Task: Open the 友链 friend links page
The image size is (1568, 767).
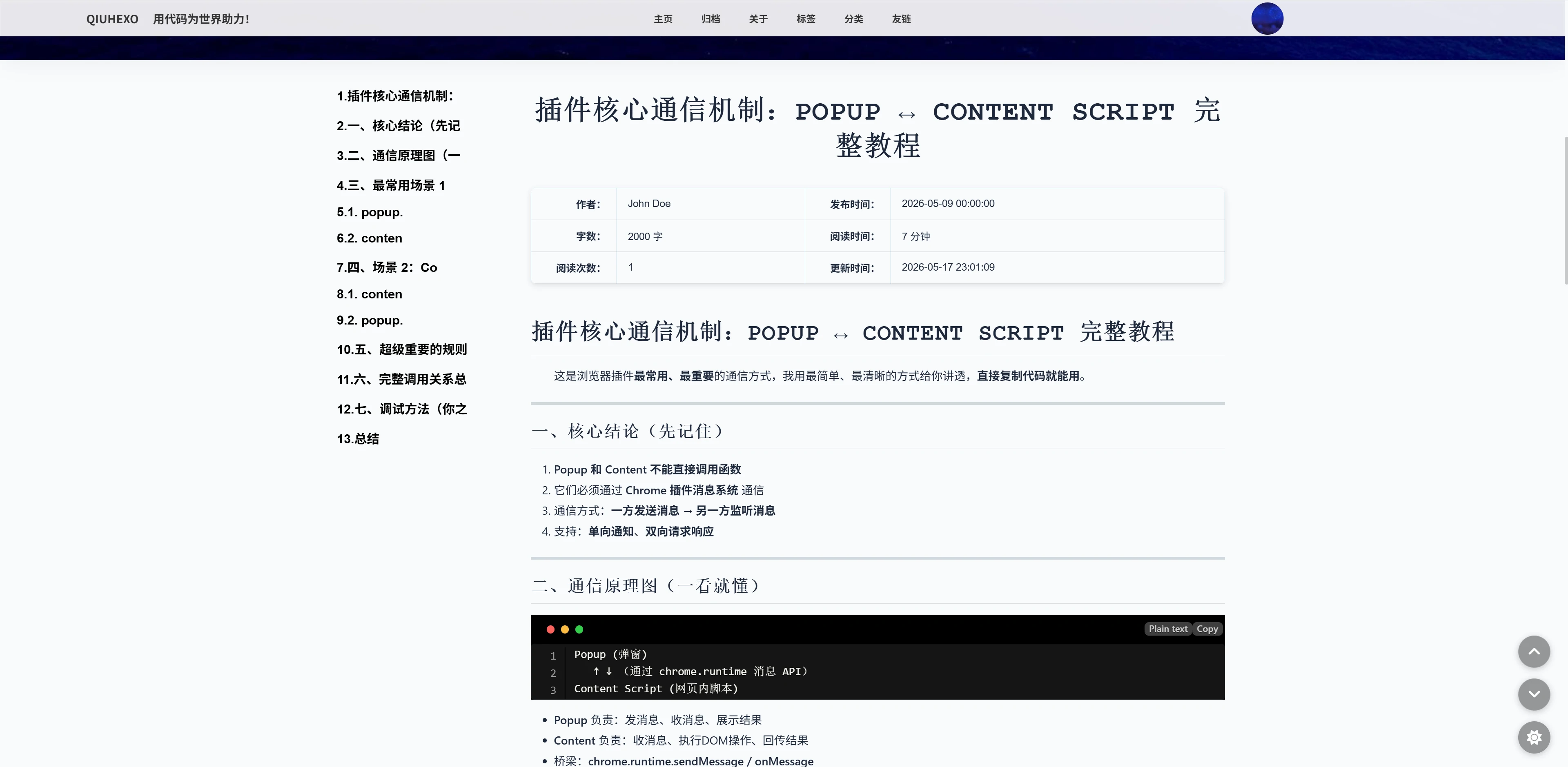Action: [902, 19]
